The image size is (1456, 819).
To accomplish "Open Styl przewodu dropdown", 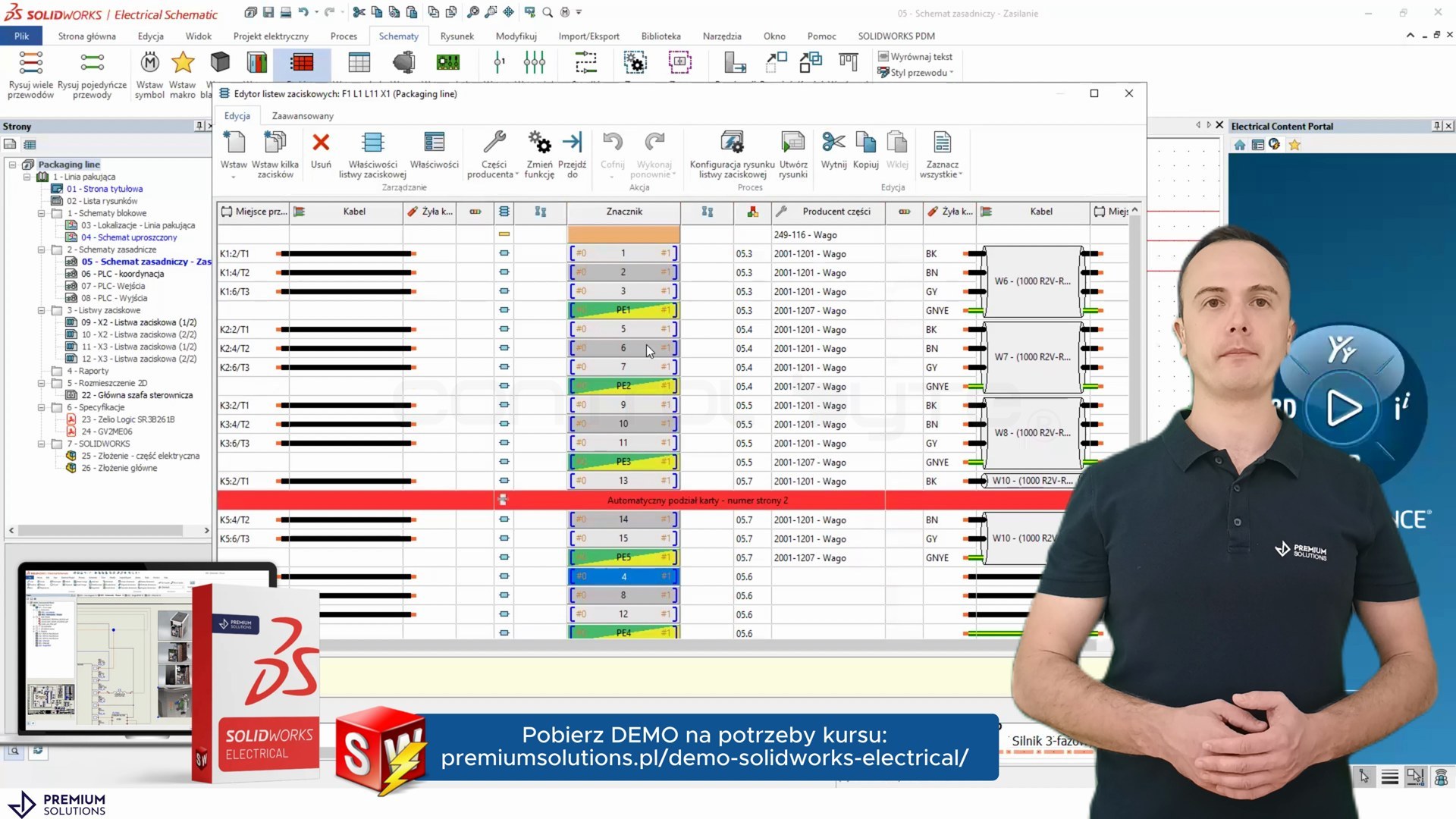I will (x=915, y=73).
